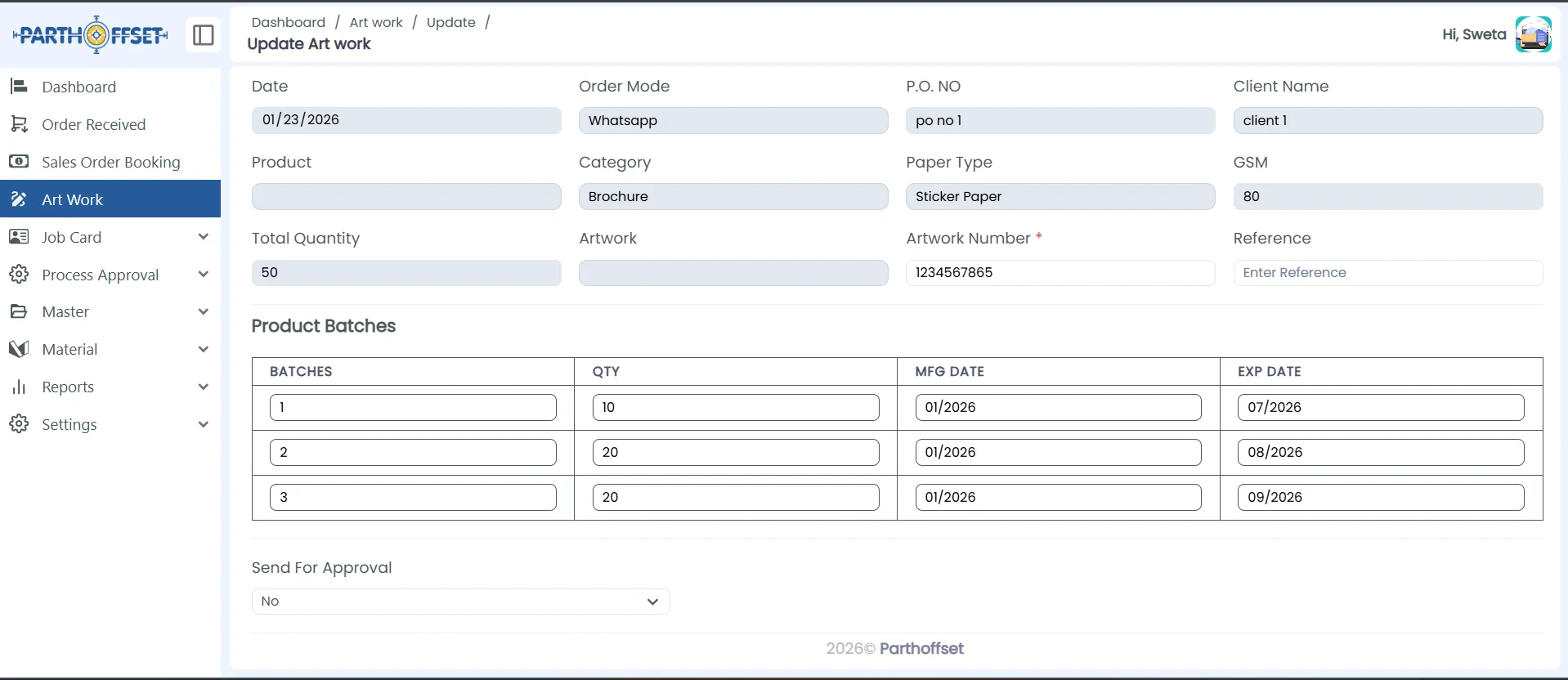Click the Material book icon
This screenshot has height=680, width=1568.
tap(19, 349)
